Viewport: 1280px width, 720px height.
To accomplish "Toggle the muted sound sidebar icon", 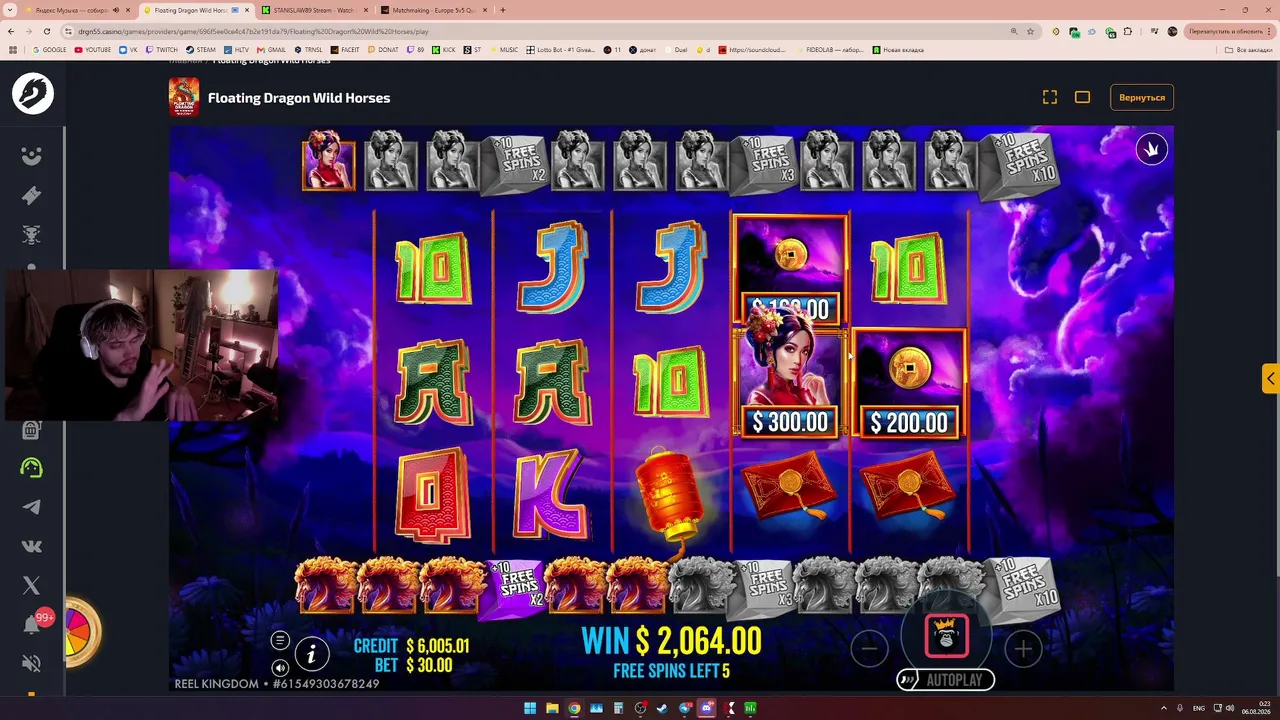I will click(32, 663).
